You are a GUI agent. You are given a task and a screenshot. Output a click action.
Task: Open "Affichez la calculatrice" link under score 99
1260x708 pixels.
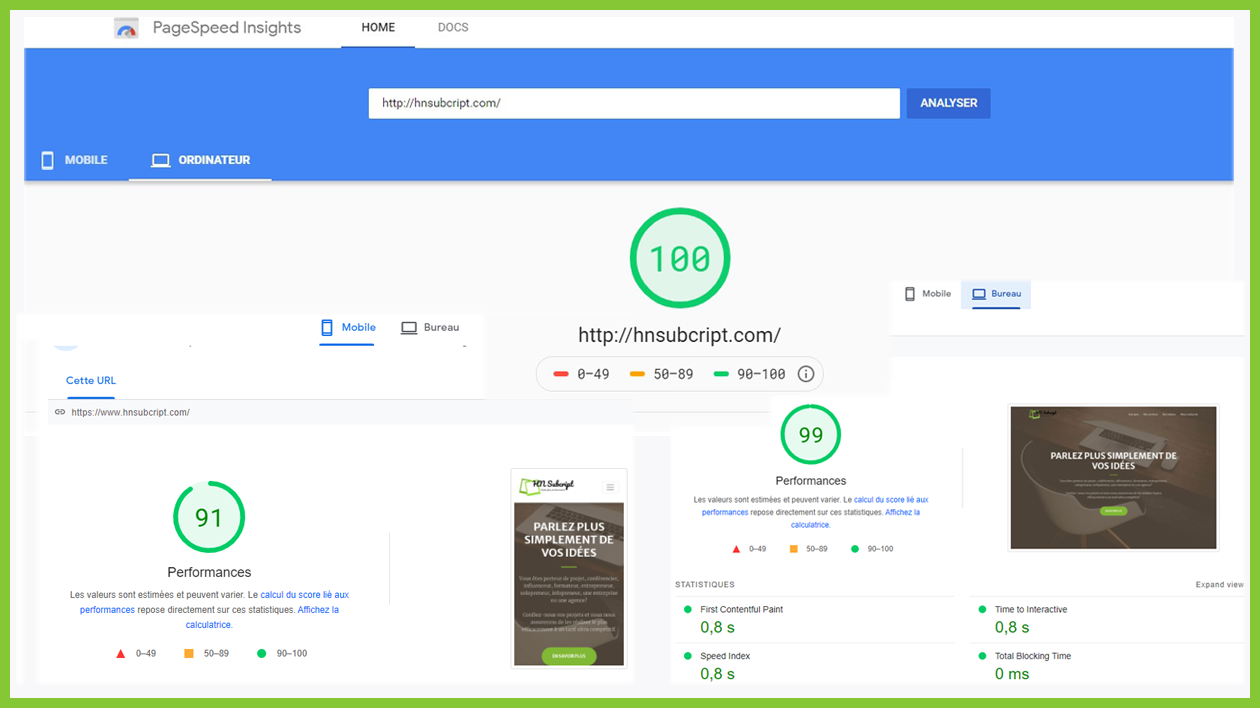(855, 518)
